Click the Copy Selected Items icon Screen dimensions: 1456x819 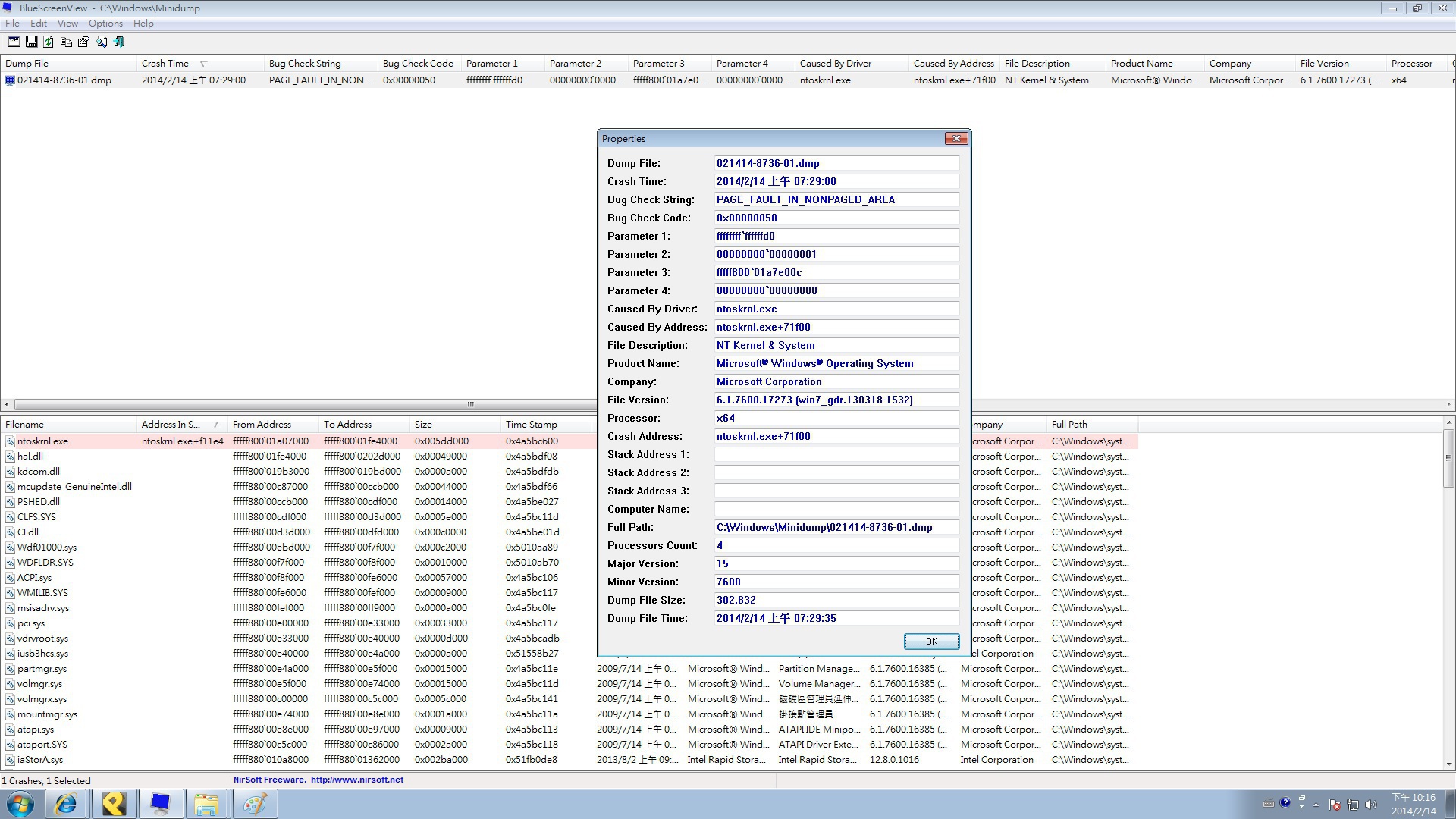pyautogui.click(x=66, y=42)
